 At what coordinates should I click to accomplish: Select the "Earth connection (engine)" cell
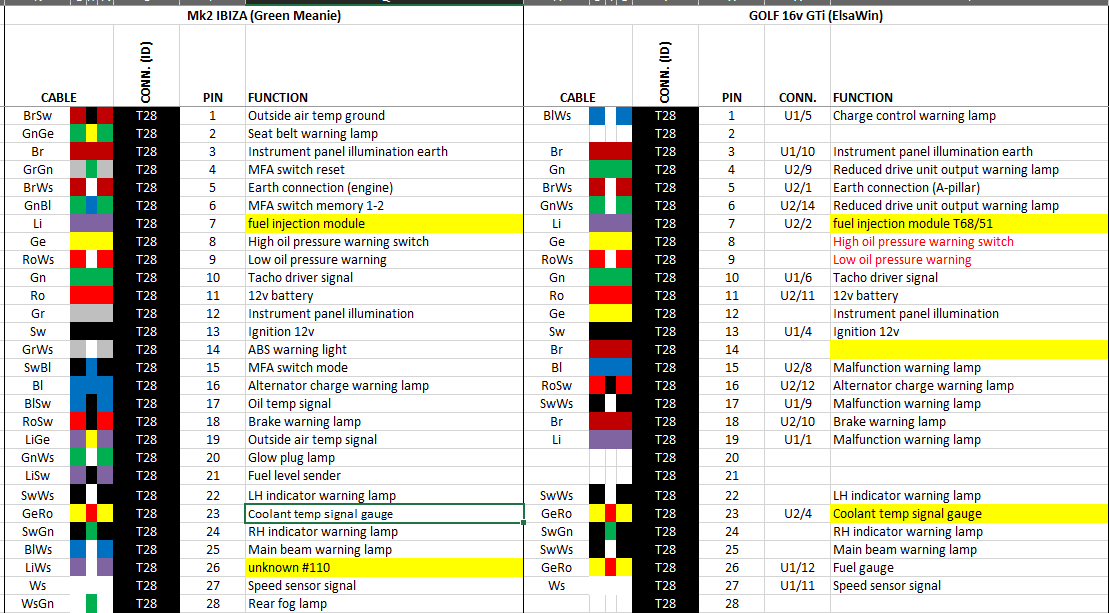pyautogui.click(x=384, y=187)
